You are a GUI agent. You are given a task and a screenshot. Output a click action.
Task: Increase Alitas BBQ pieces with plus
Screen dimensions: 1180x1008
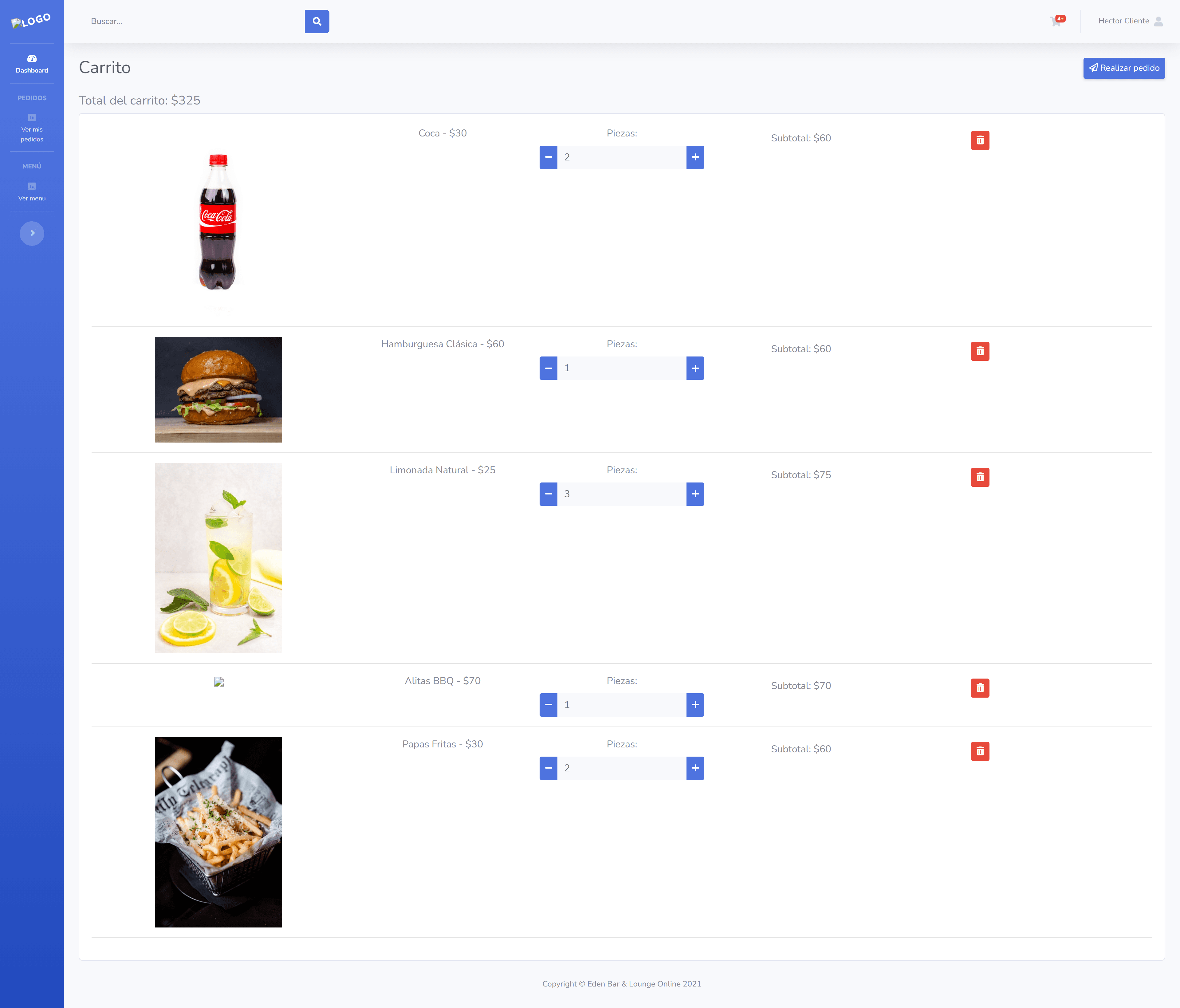click(695, 705)
